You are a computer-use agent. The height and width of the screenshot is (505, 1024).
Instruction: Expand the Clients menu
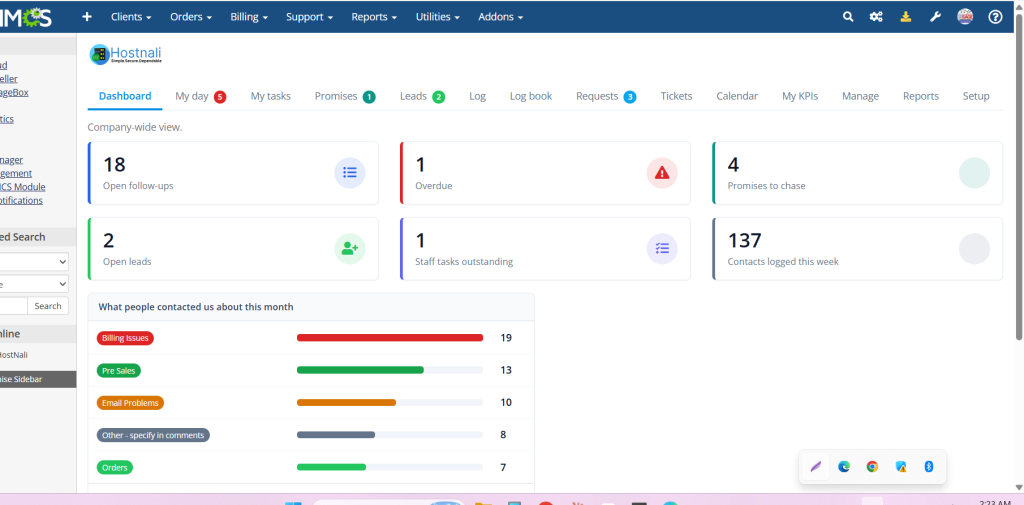[131, 17]
